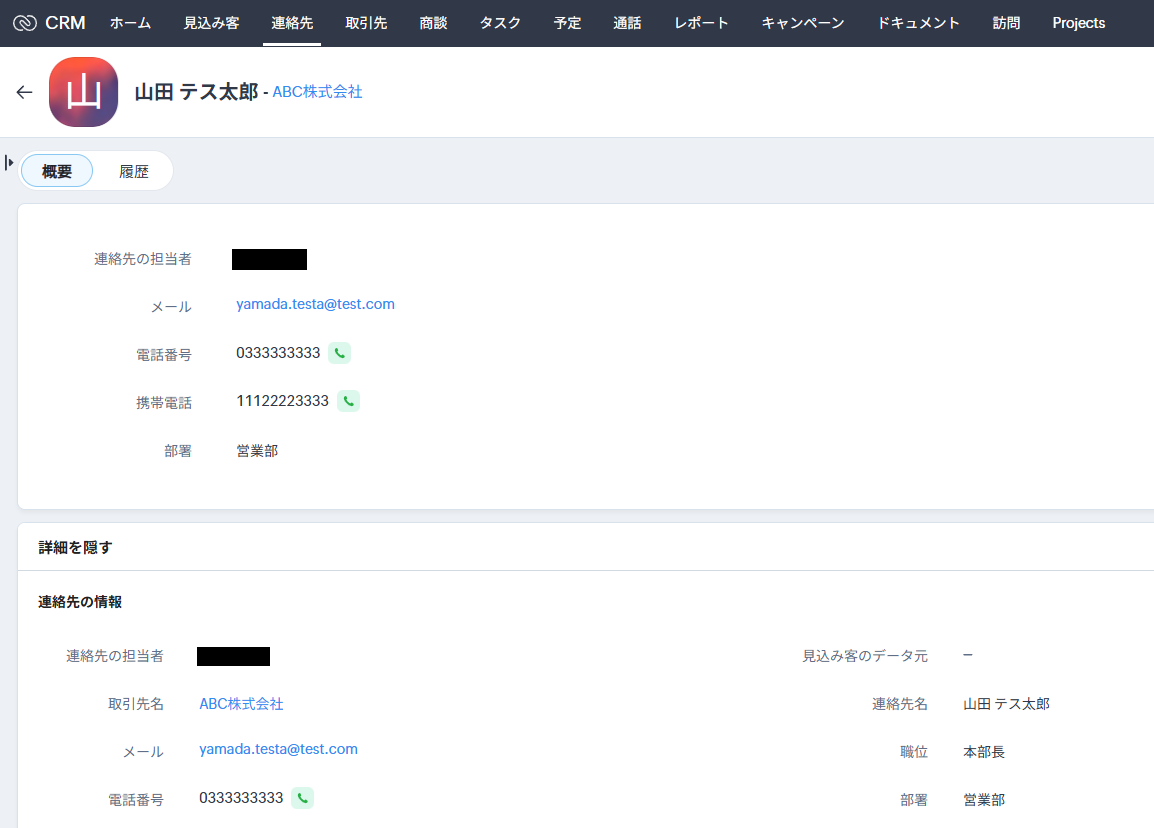
Task: Open the 見込み客 module
Action: [x=211, y=23]
